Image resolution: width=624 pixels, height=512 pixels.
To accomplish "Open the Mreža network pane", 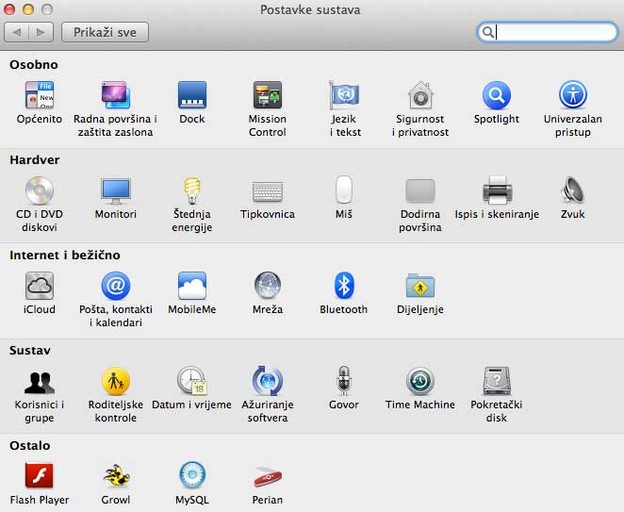I will [x=267, y=286].
